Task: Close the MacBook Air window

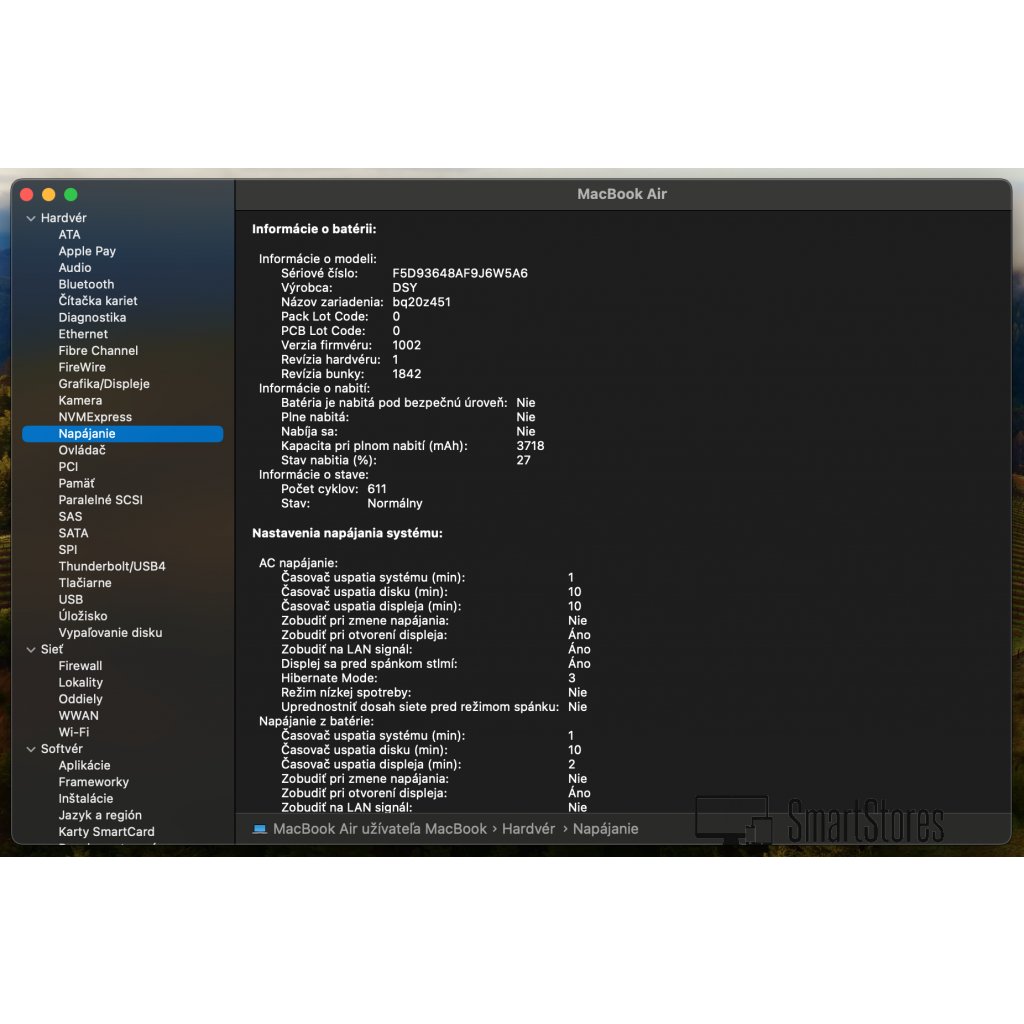Action: [27, 195]
